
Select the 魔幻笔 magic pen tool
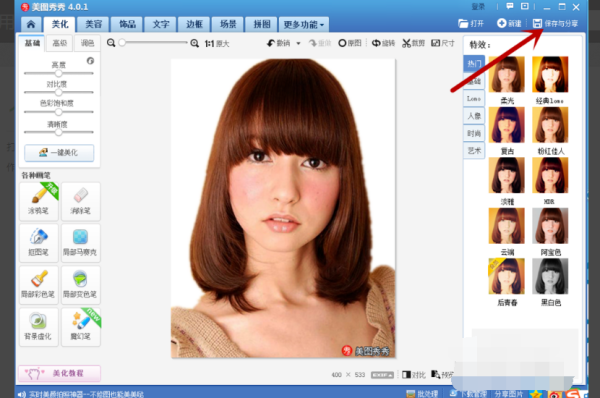(81, 327)
